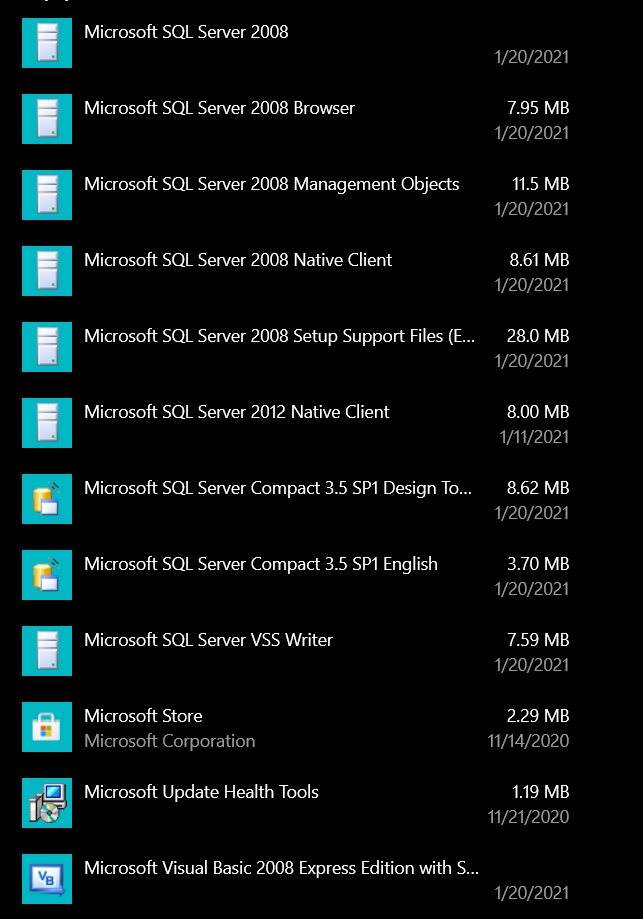Select Microsoft SQL Server 2008 Native Client name
Screen dimensions: 643x919
click(238, 260)
